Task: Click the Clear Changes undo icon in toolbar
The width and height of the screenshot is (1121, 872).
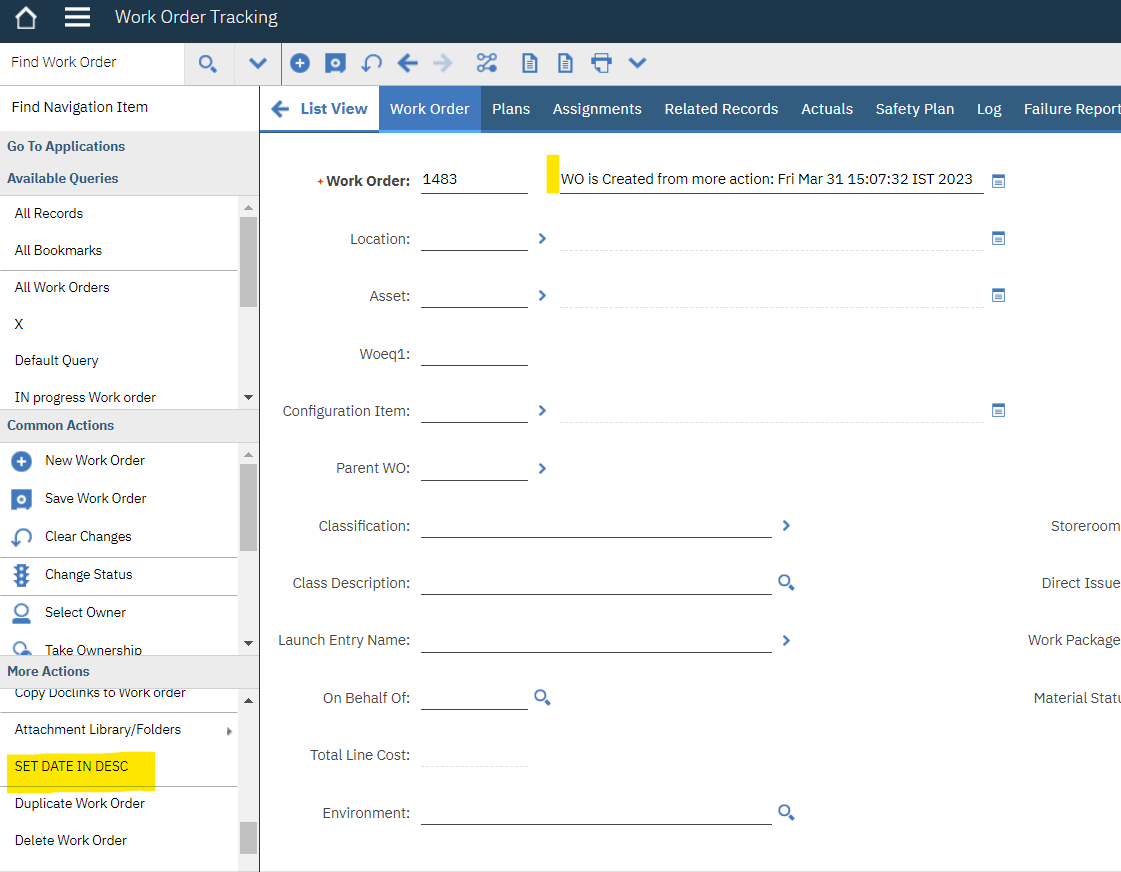Action: [x=371, y=62]
